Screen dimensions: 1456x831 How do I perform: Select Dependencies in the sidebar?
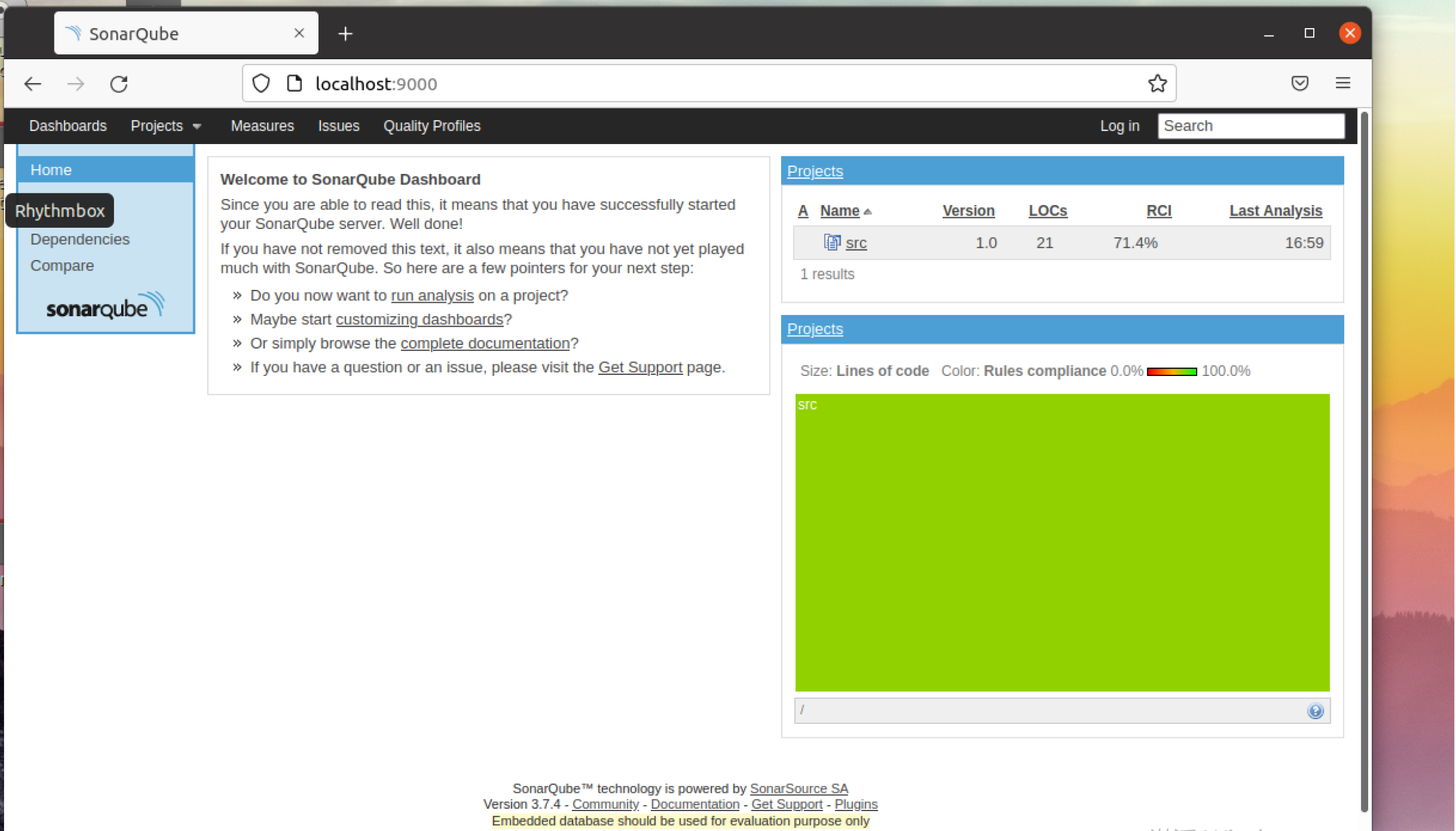[80, 240]
